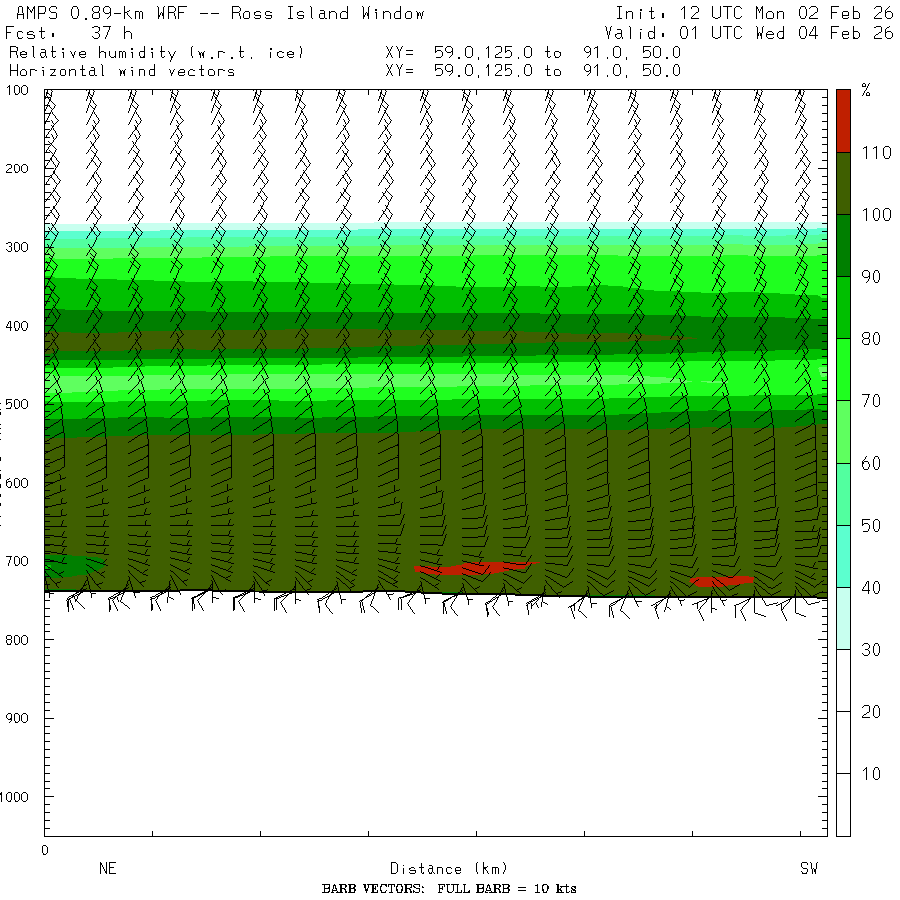Click the light green colorbar segment between 60 and 70

click(843, 432)
